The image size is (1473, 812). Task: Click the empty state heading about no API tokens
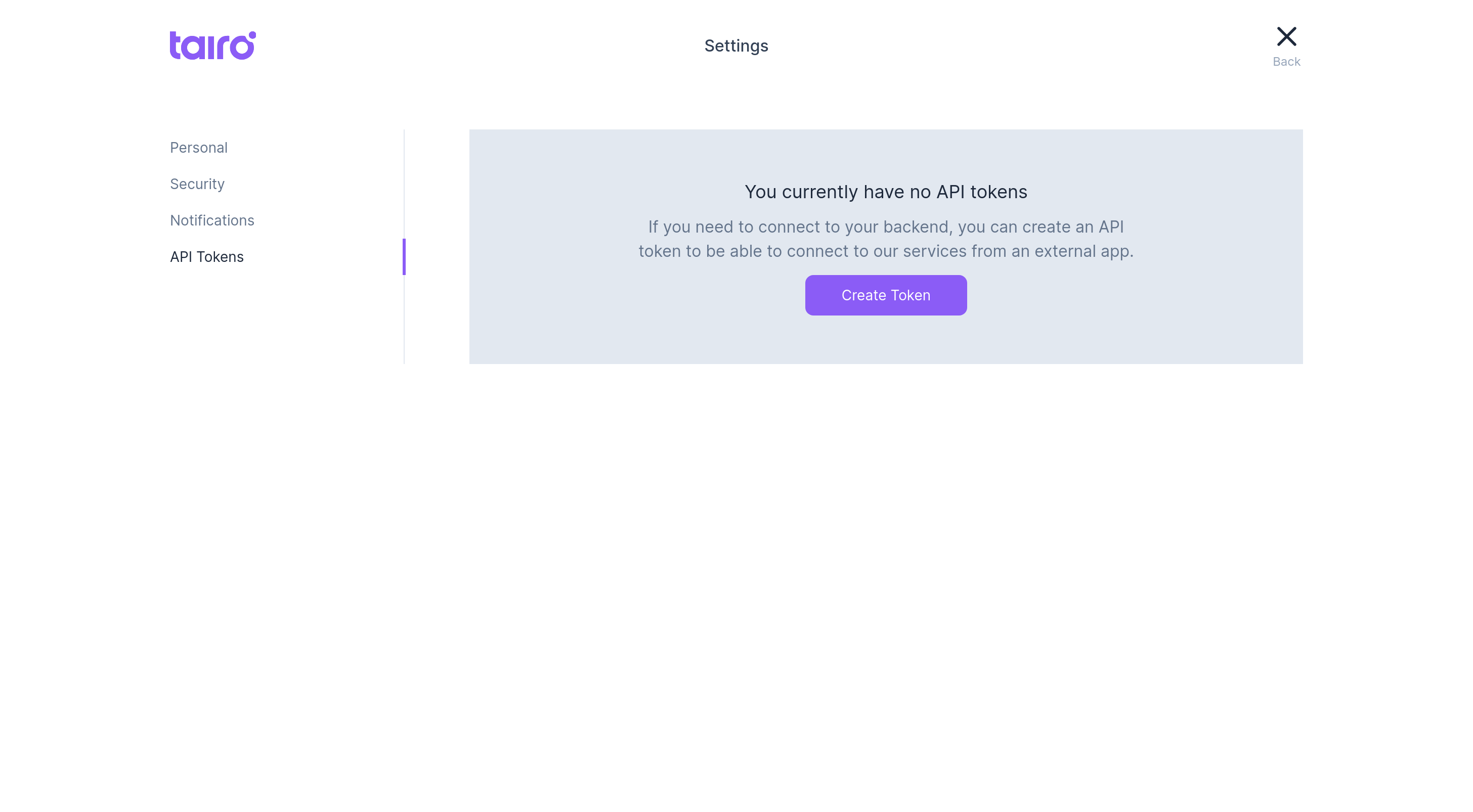pyautogui.click(x=885, y=192)
